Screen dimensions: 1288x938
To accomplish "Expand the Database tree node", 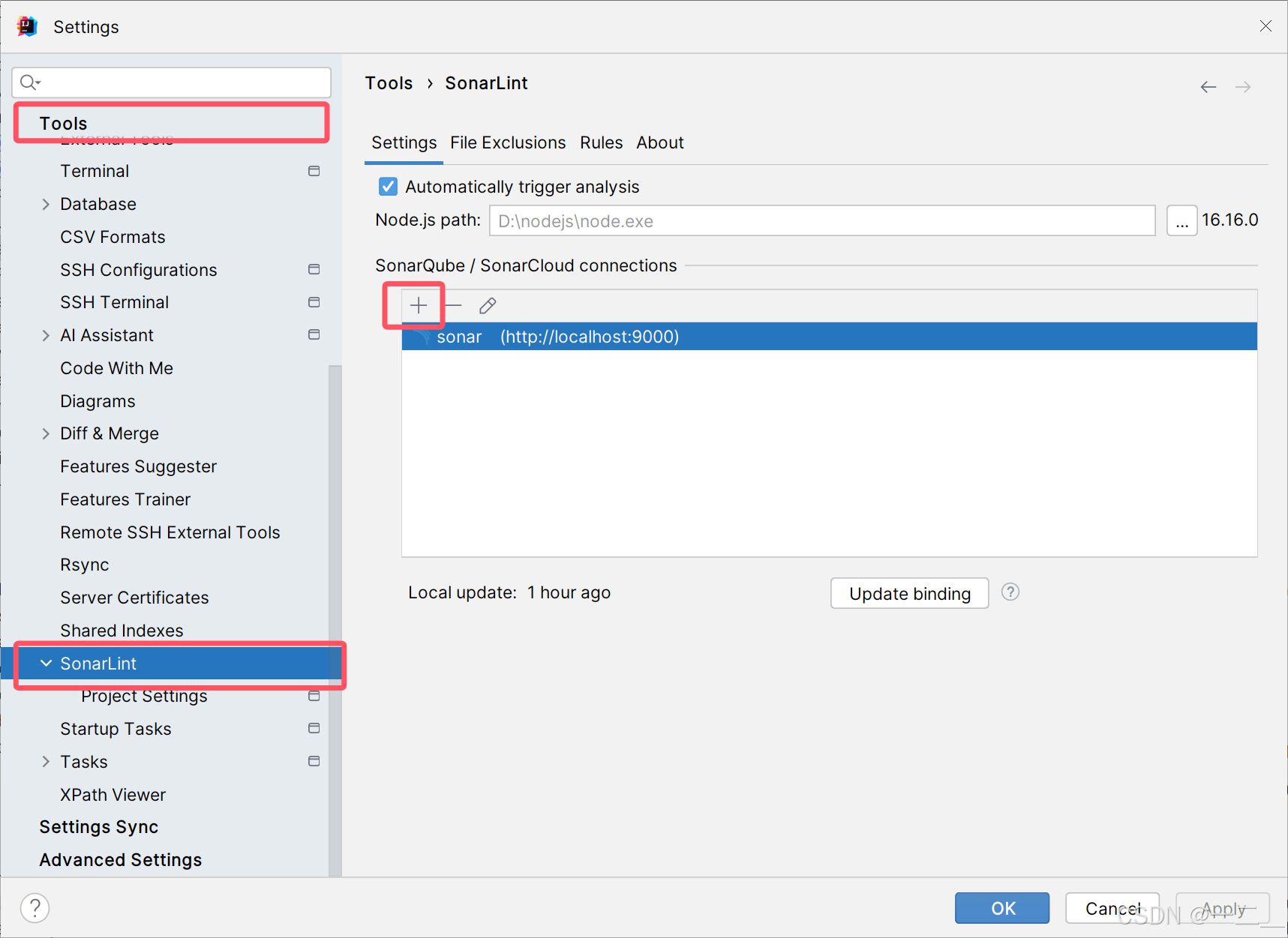I will 46,204.
